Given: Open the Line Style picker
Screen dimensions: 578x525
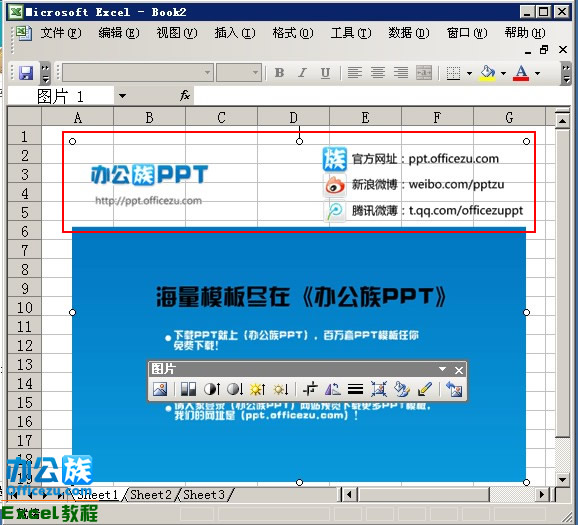Looking at the screenshot, I should tap(355, 389).
